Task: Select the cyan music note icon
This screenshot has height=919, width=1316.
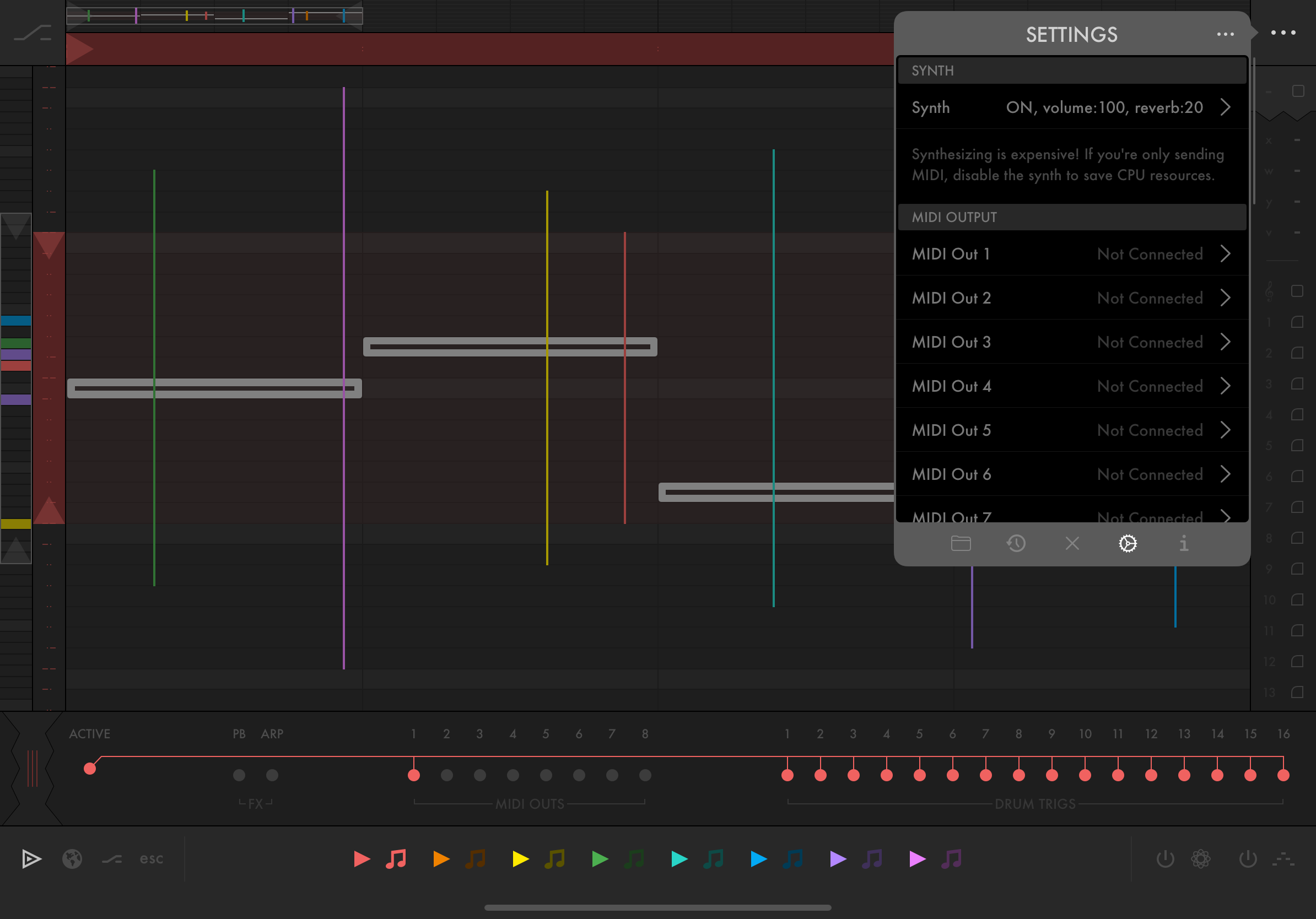Action: tap(714, 859)
